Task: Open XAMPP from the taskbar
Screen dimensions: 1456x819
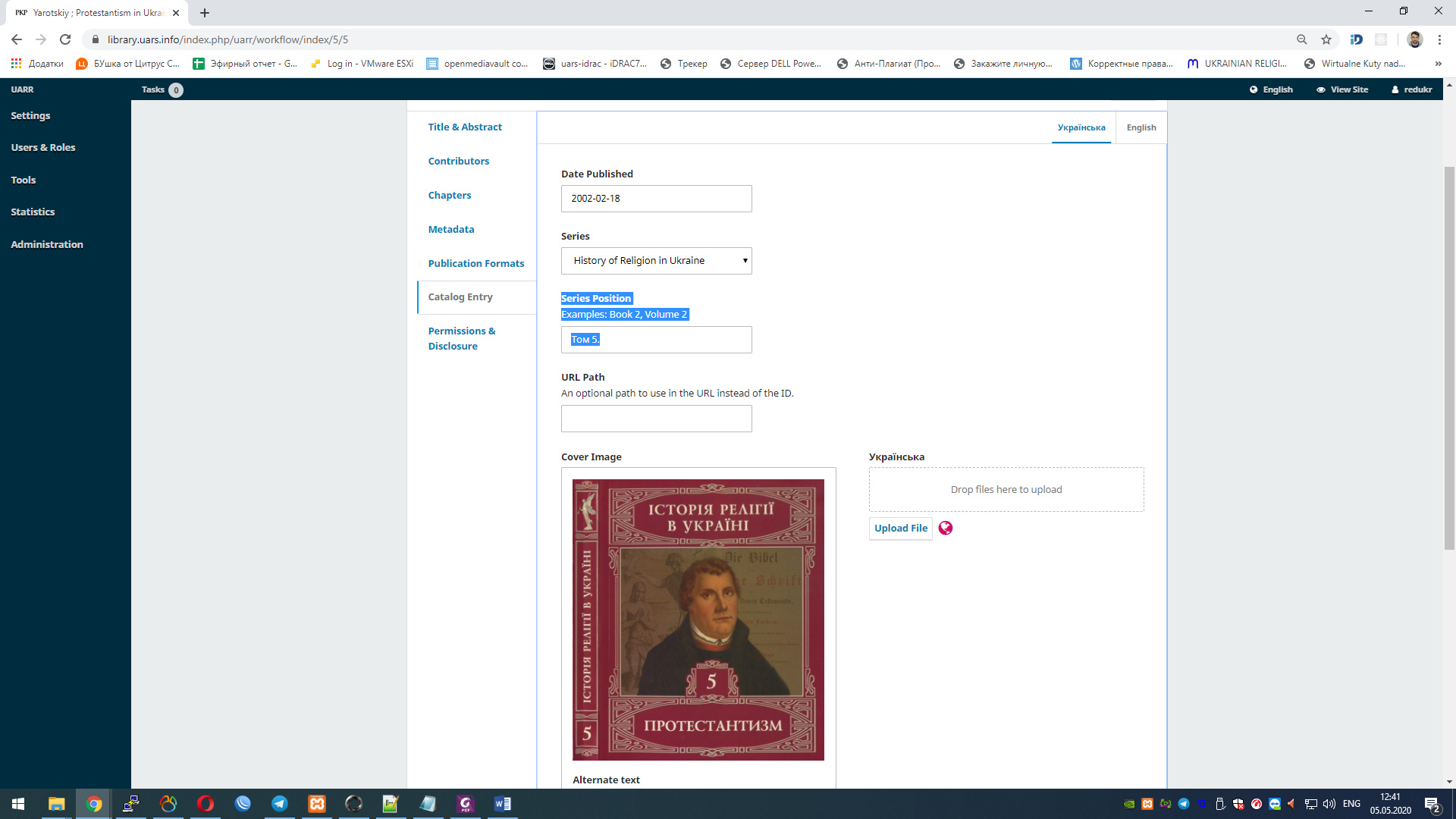Action: tap(317, 804)
